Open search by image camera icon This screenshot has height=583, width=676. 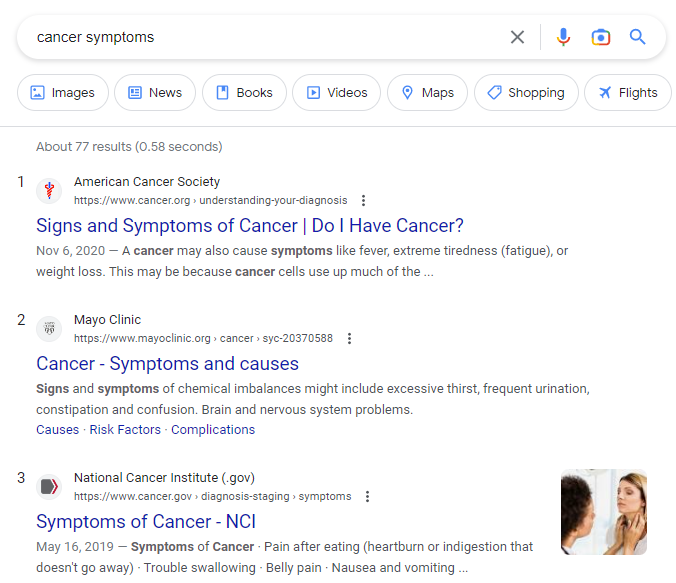(x=600, y=37)
